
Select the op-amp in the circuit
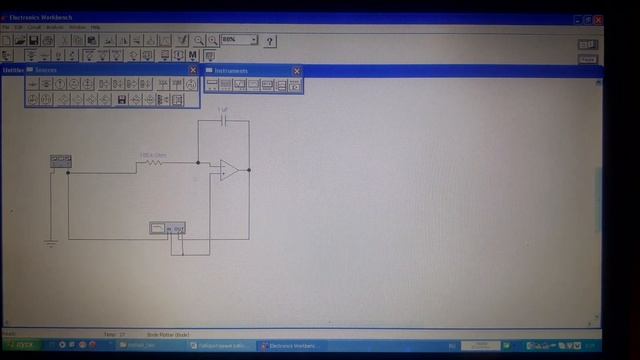[x=229, y=170]
